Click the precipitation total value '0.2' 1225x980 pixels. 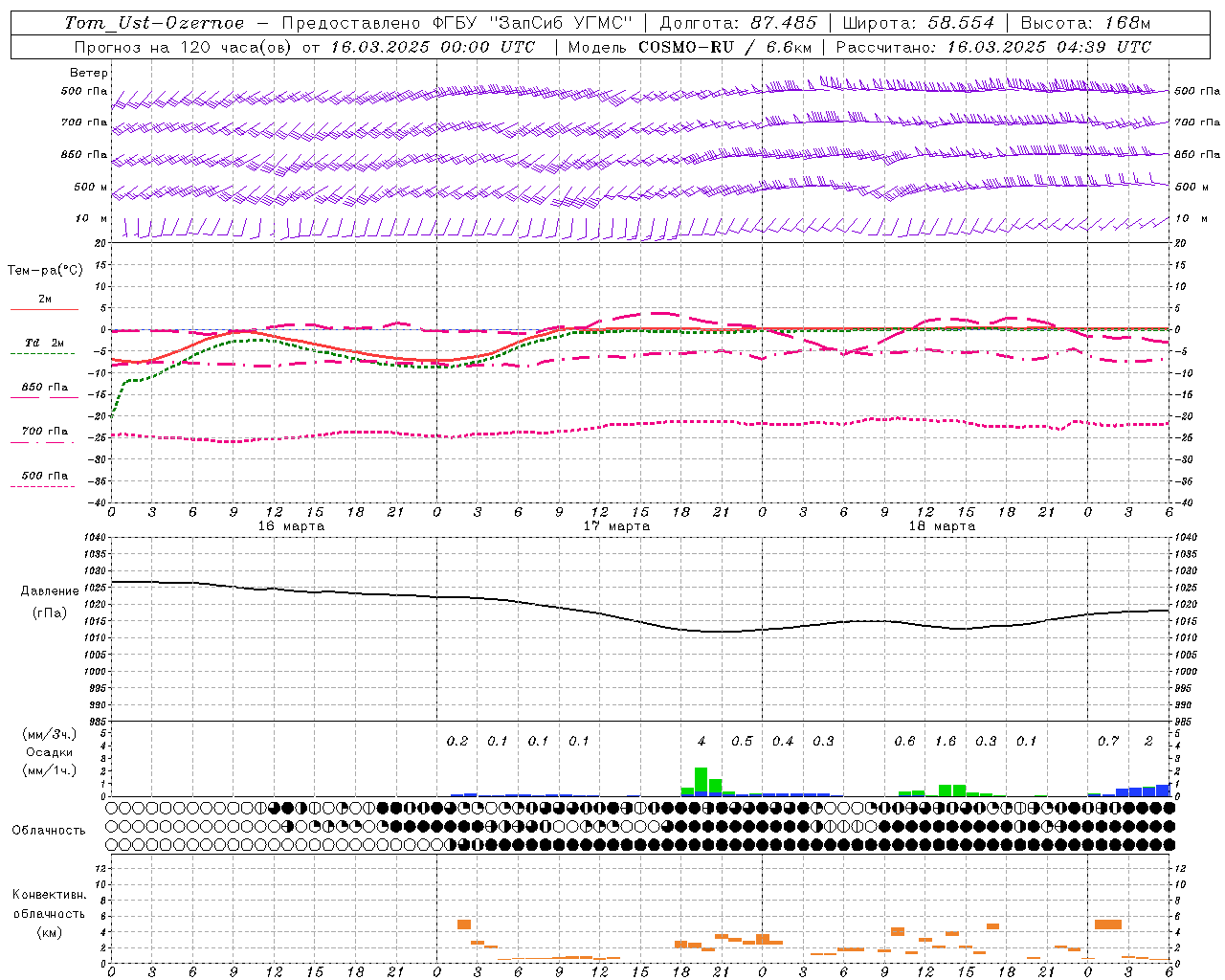457,742
